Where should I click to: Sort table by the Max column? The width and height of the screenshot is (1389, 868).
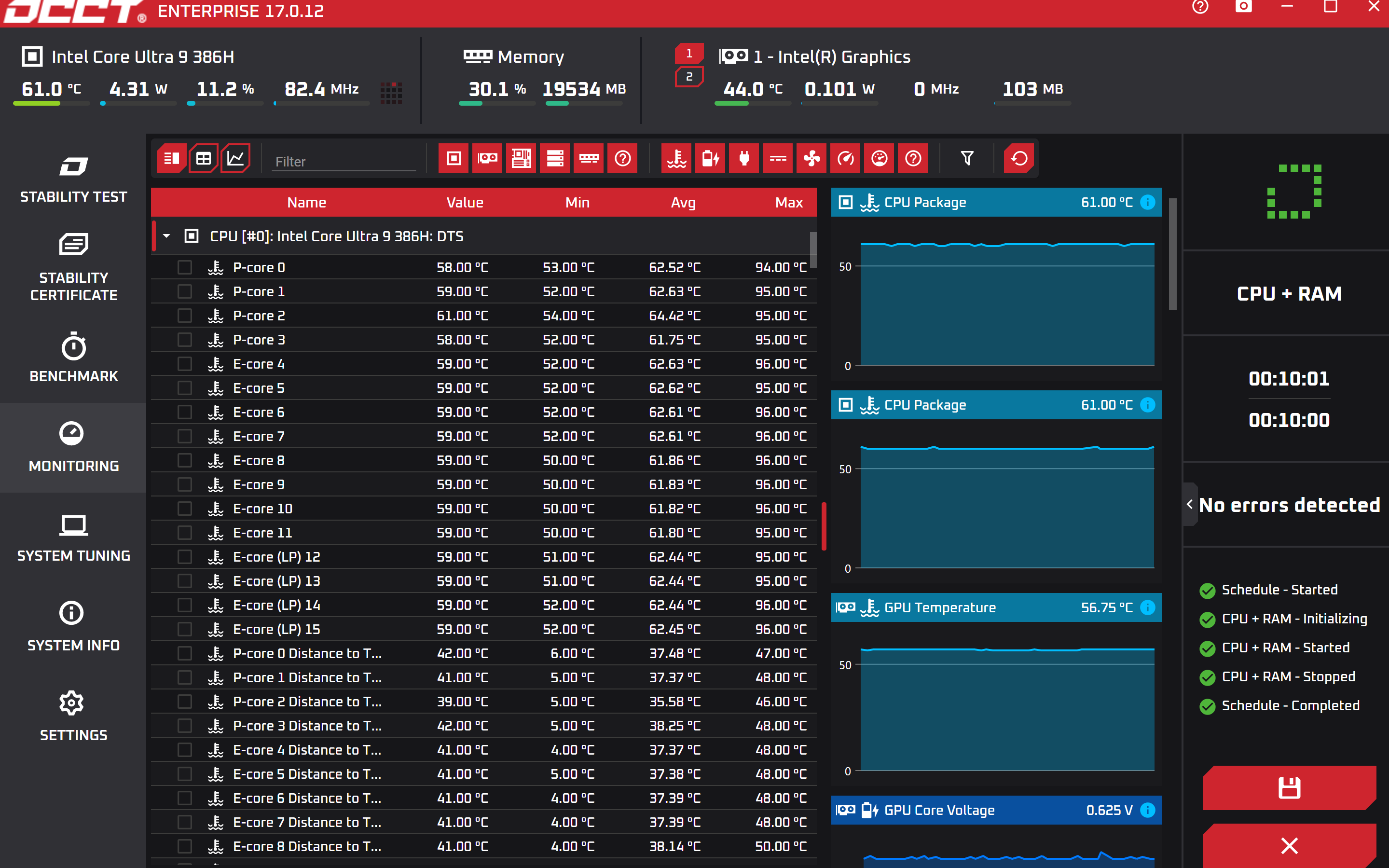click(789, 202)
